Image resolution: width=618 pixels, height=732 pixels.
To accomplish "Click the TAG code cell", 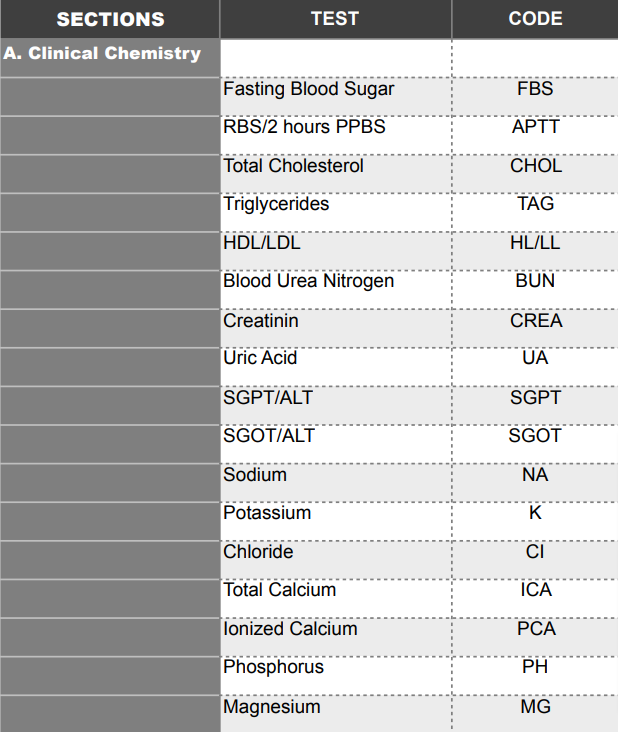I will 535,204.
